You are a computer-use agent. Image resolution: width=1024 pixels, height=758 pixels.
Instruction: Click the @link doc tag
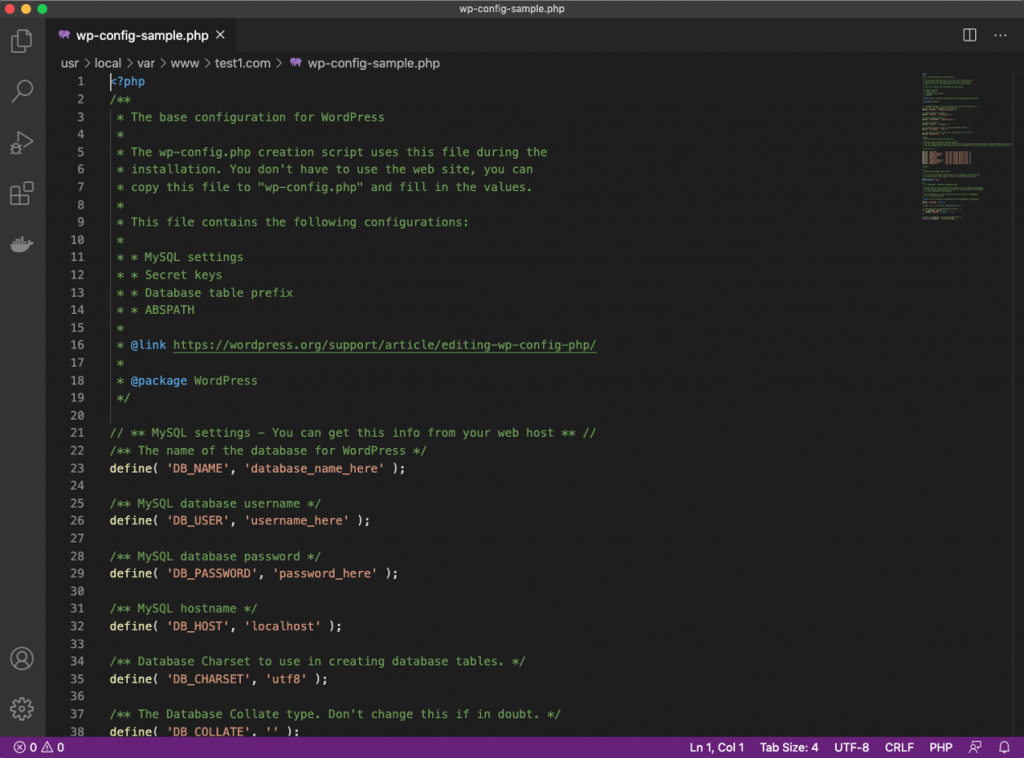click(x=148, y=345)
